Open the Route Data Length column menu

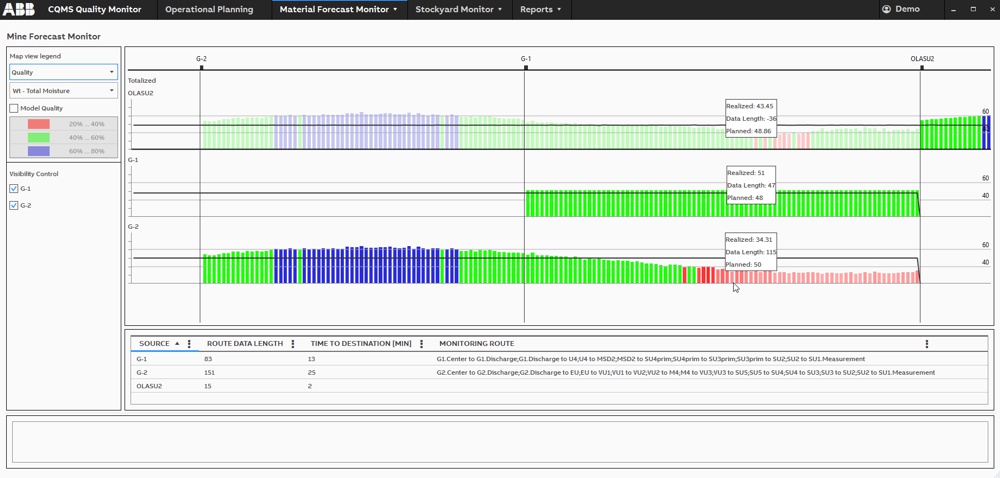293,344
